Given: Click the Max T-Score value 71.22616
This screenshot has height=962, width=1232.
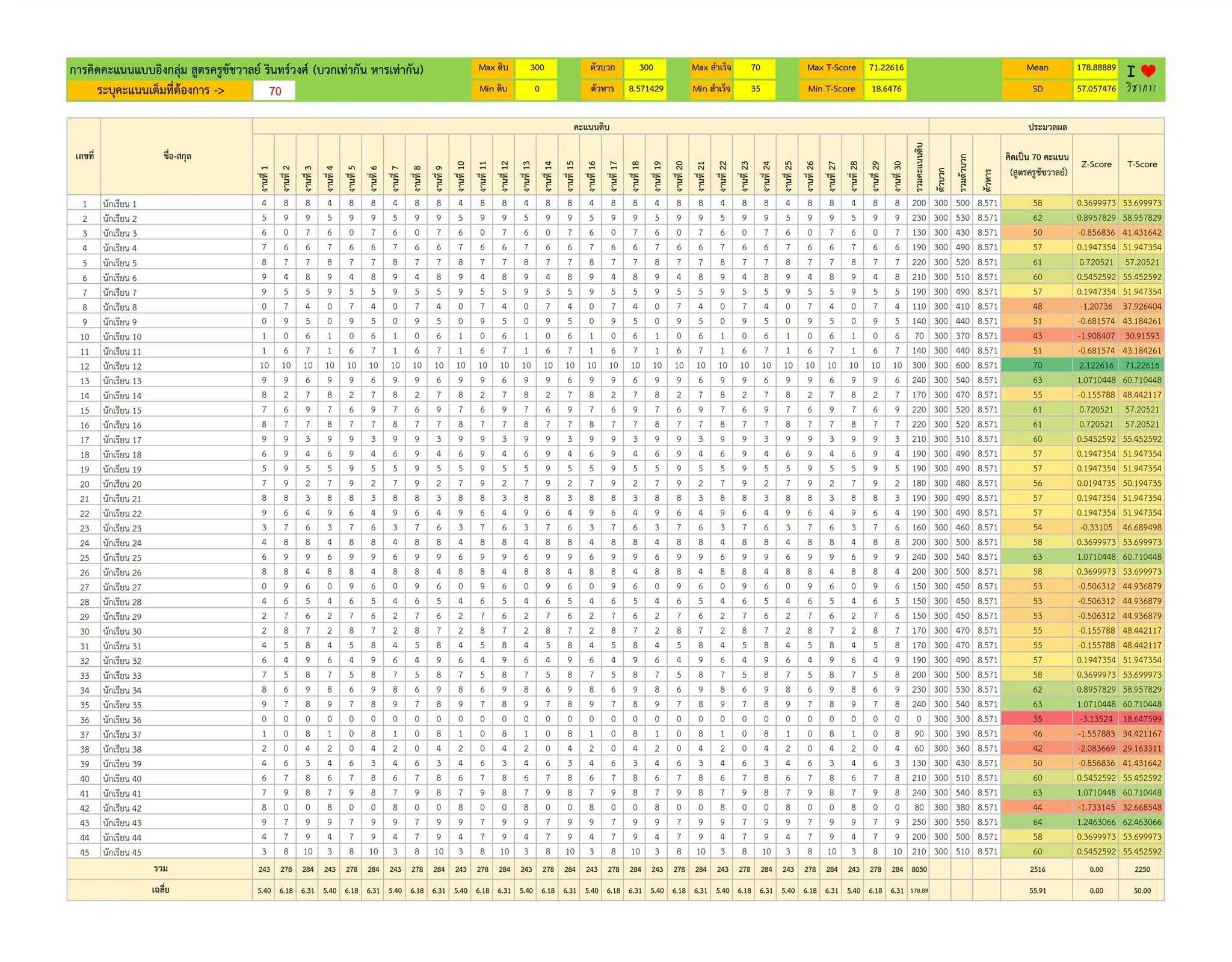Looking at the screenshot, I should 885,68.
